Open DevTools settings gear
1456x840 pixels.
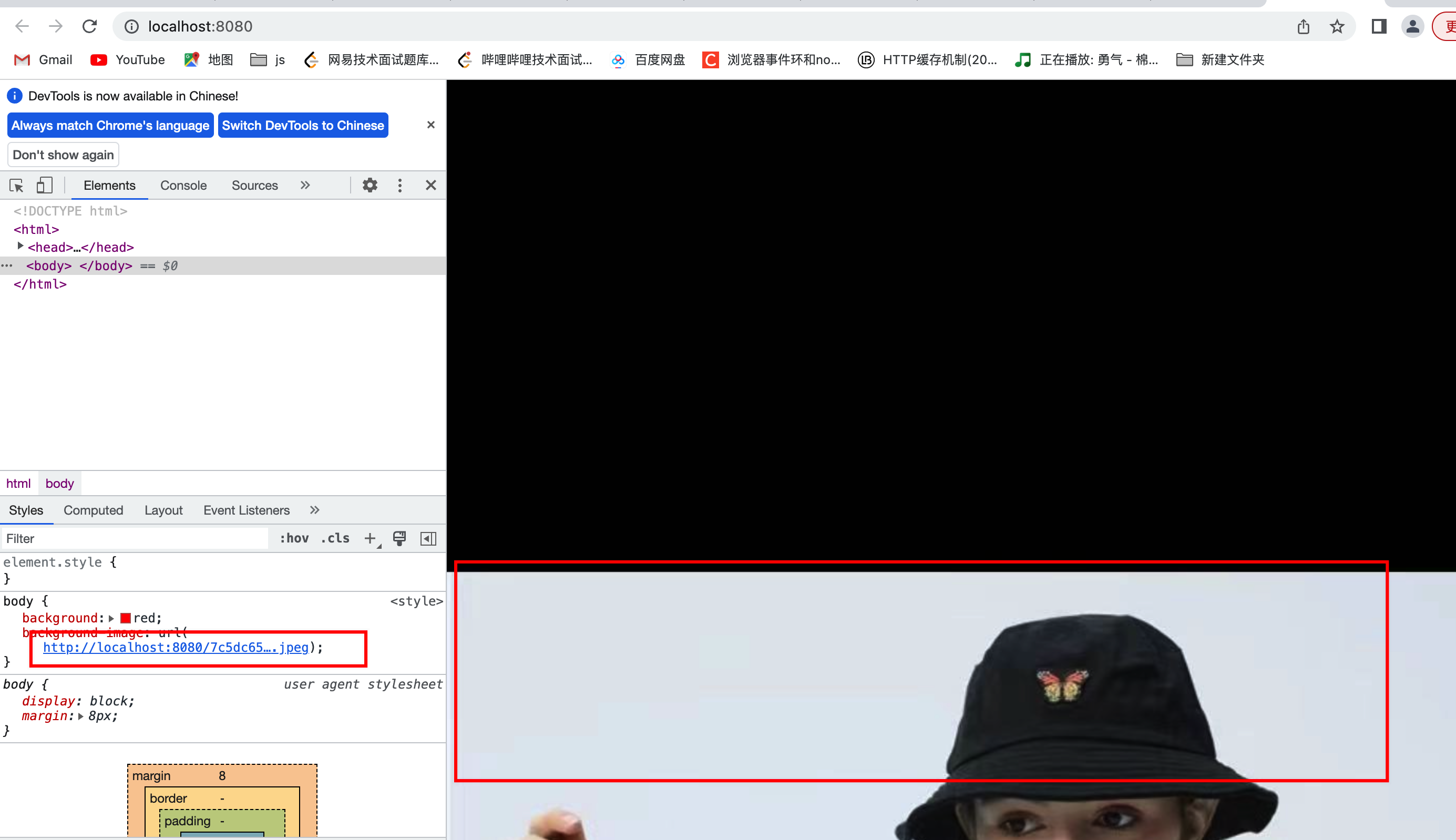pyautogui.click(x=370, y=185)
